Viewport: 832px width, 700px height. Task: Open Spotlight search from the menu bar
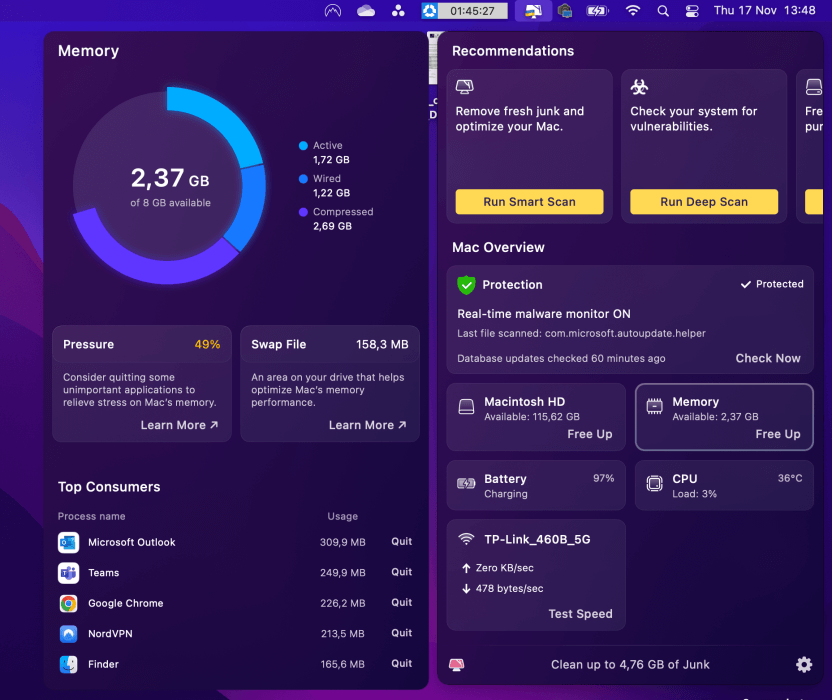pyautogui.click(x=662, y=11)
